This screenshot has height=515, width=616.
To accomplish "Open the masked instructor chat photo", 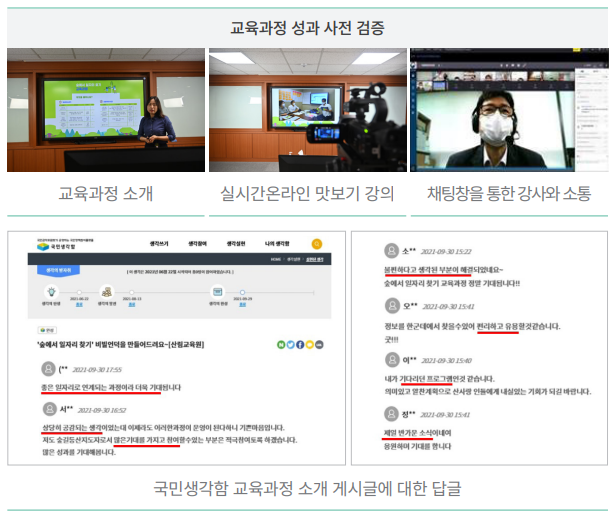I will click(x=508, y=110).
